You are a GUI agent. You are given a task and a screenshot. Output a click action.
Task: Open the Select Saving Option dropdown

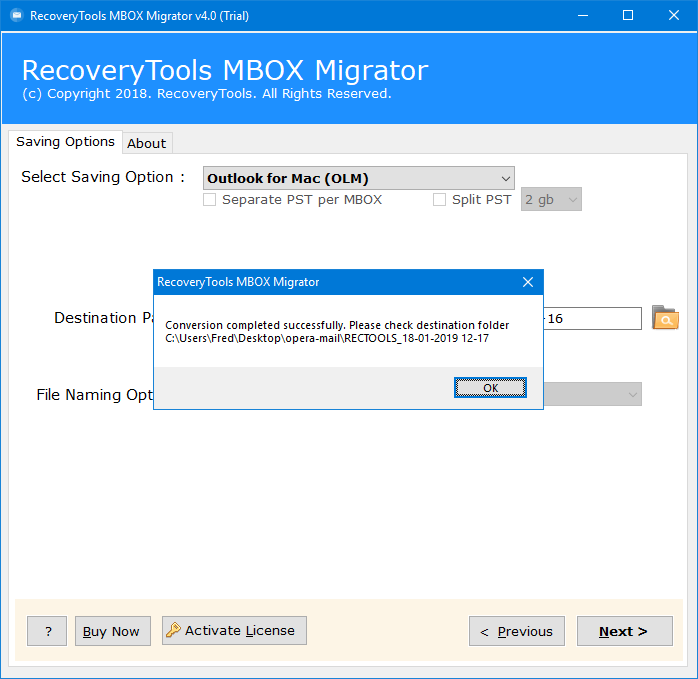[x=358, y=178]
